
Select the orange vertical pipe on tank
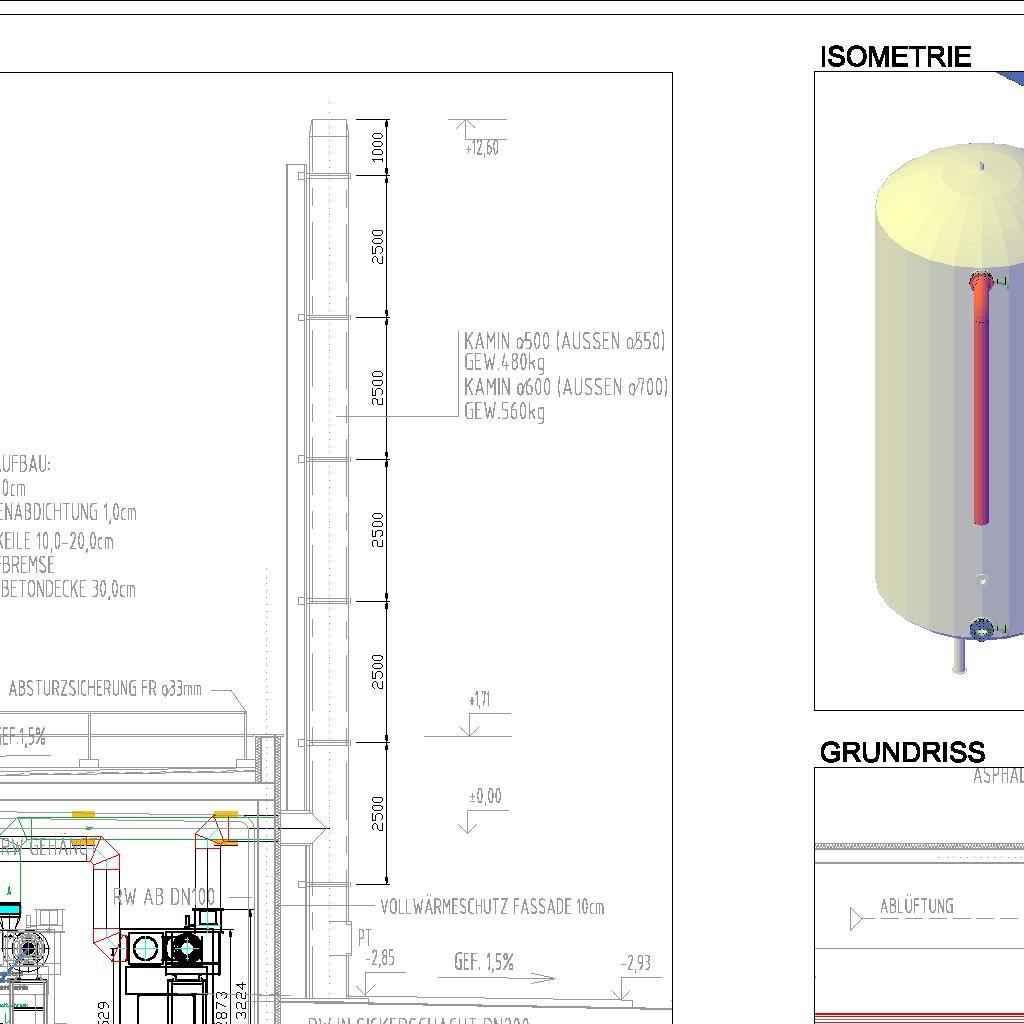981,420
